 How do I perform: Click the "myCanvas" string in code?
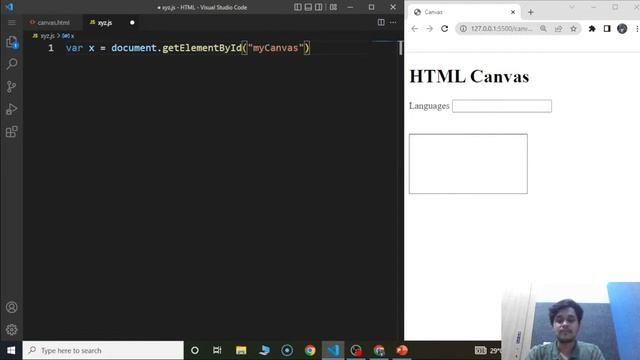276,48
